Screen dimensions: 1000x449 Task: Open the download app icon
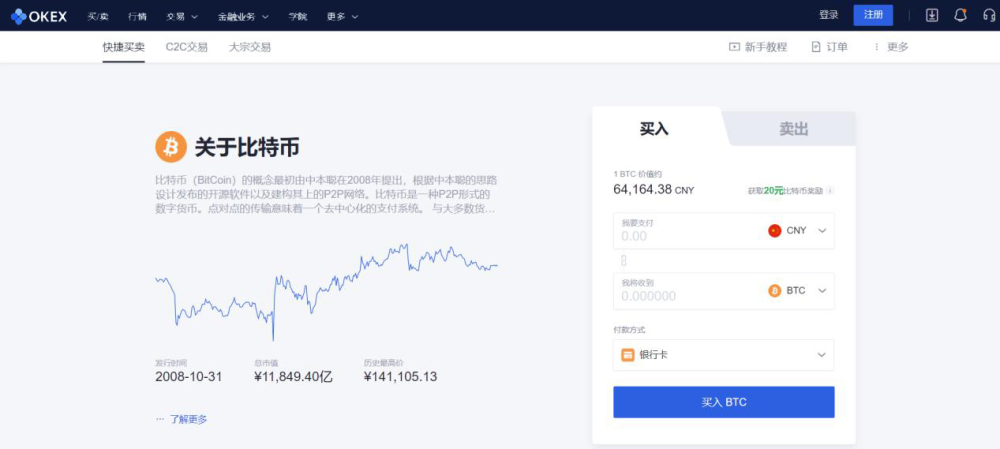932,15
